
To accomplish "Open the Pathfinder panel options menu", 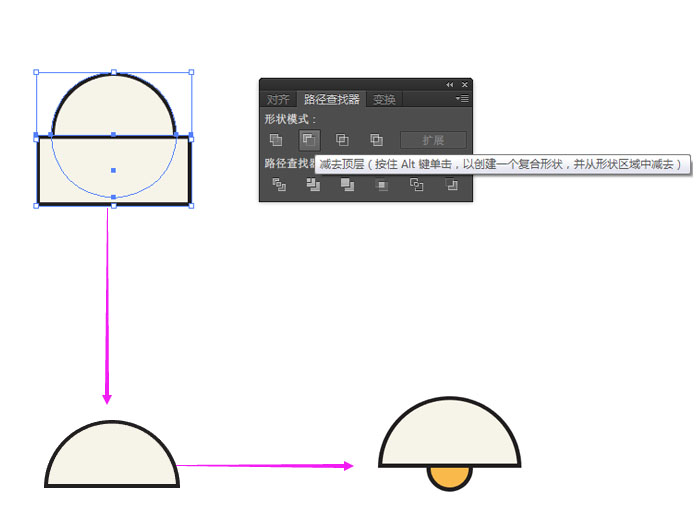I will point(462,98).
